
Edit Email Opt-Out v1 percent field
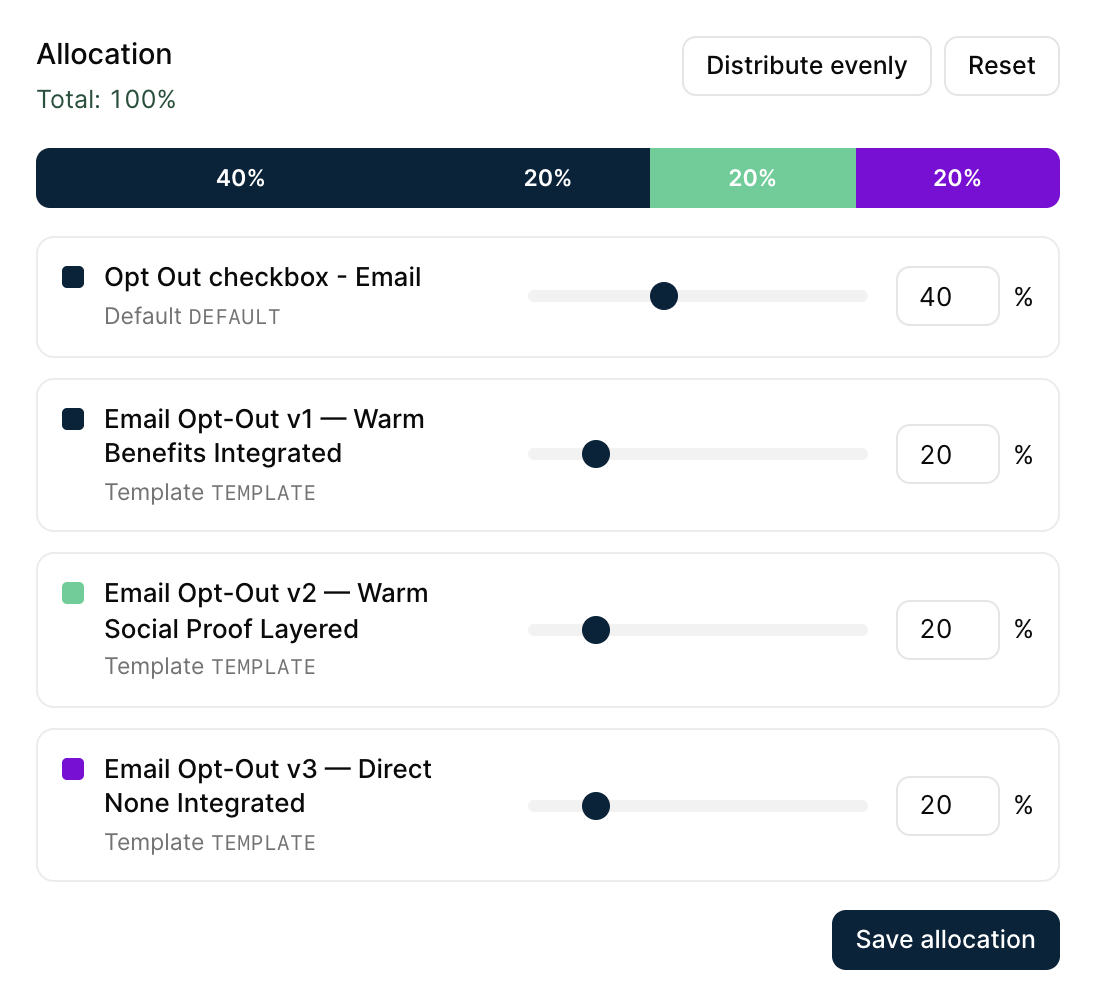click(x=947, y=454)
